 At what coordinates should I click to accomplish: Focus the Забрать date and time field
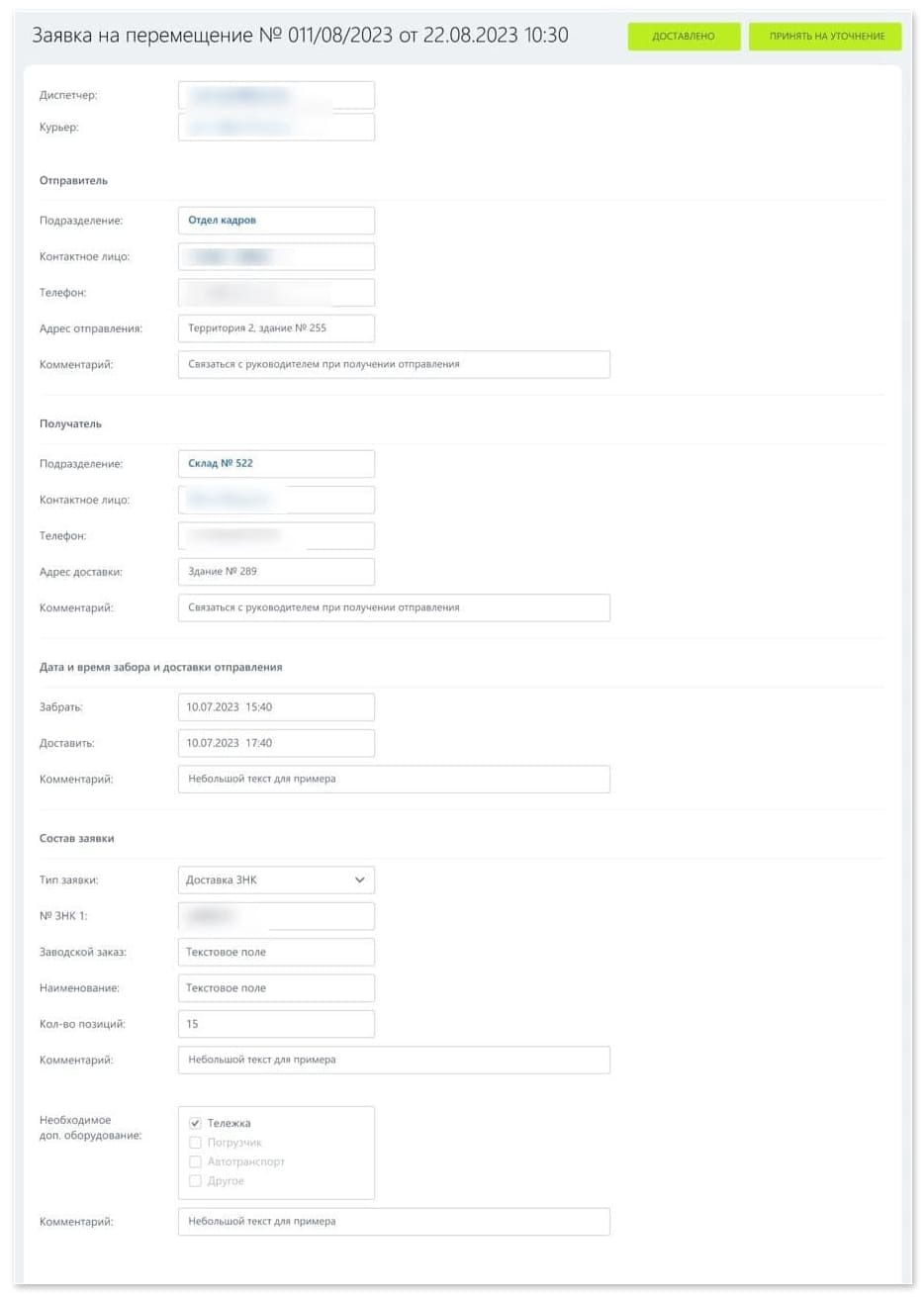(x=276, y=707)
